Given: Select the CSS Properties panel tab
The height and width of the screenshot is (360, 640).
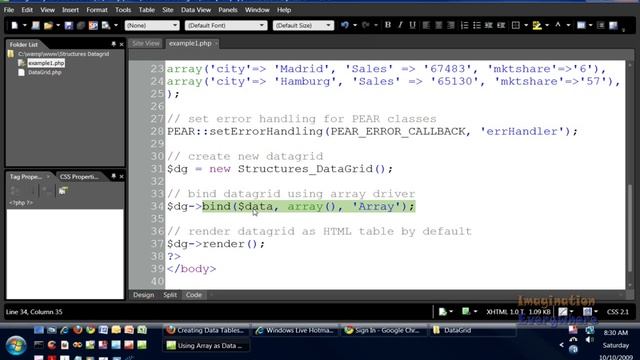Looking at the screenshot, I should tap(79, 177).
